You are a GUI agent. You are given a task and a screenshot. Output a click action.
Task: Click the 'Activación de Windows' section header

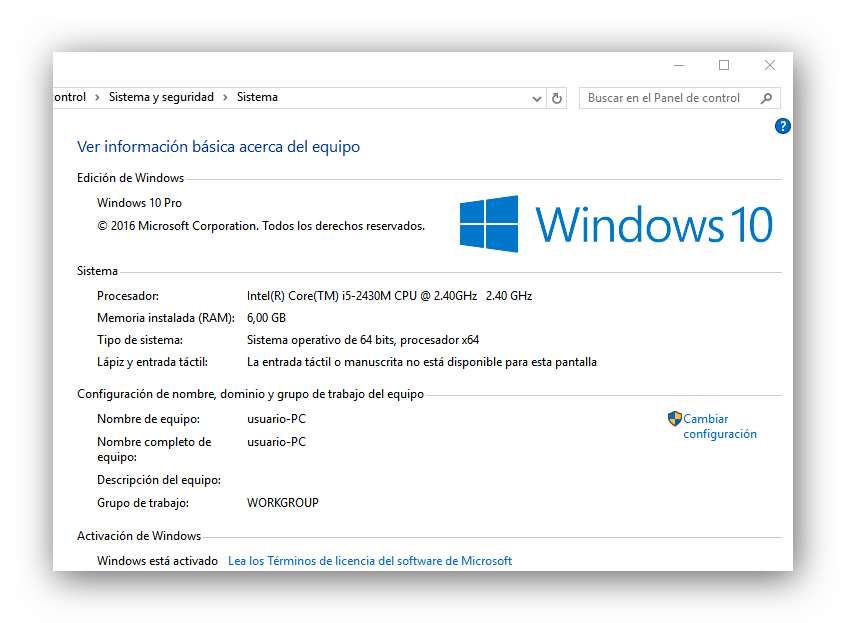pyautogui.click(x=139, y=536)
